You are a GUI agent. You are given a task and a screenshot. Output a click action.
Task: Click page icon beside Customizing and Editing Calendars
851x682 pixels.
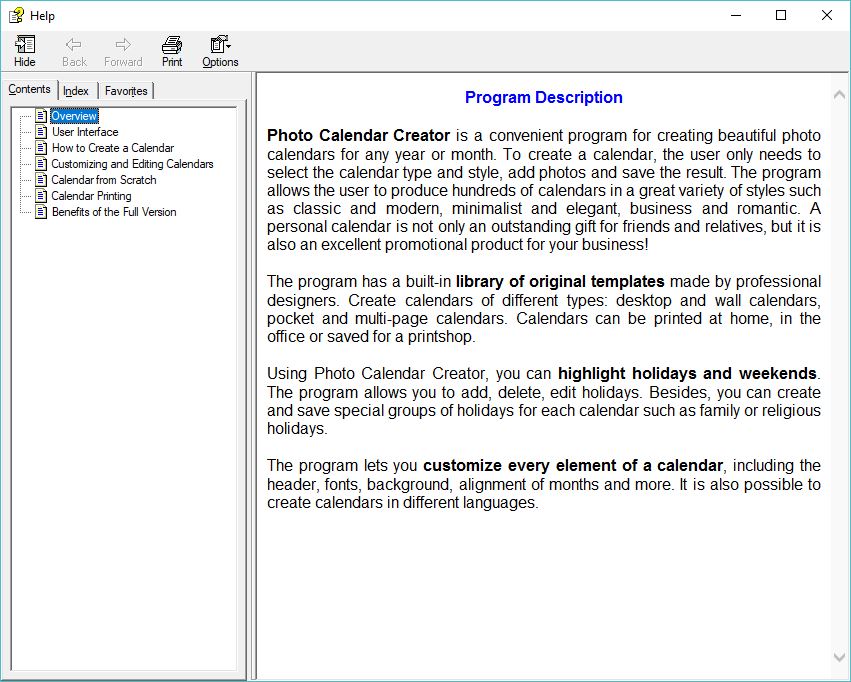(41, 164)
